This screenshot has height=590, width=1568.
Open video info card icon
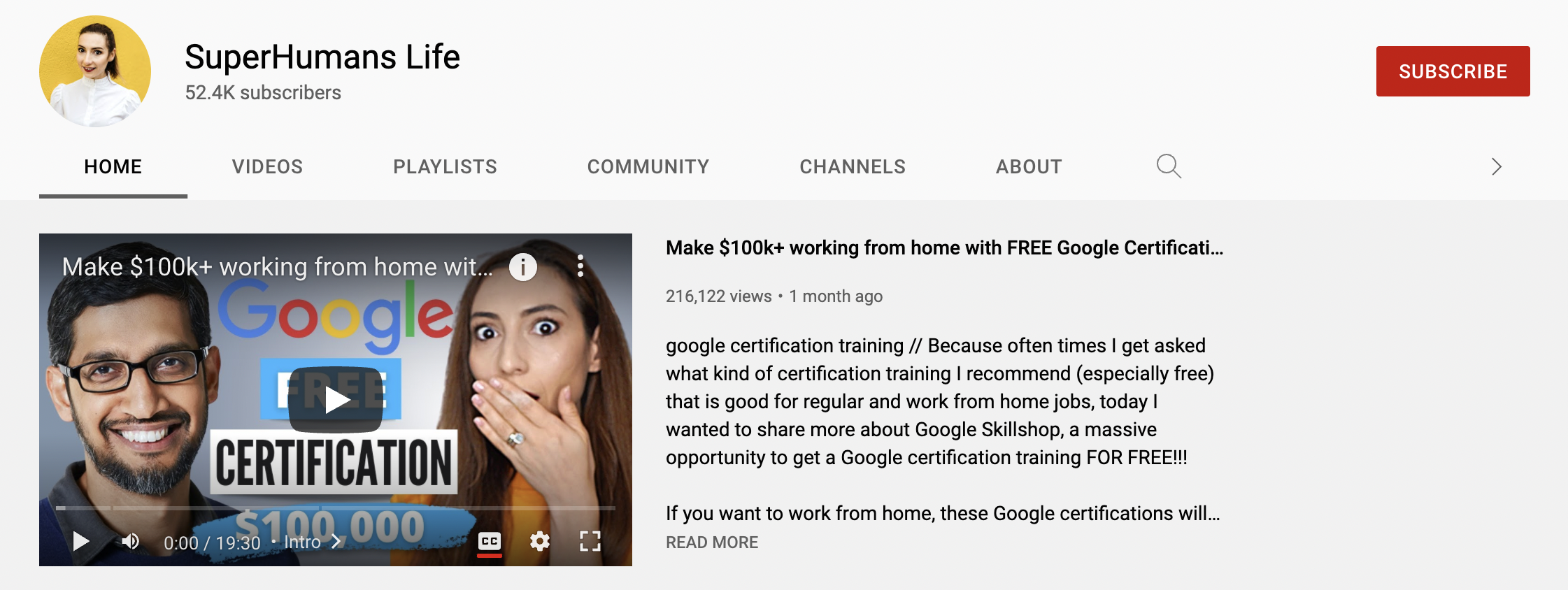(522, 266)
